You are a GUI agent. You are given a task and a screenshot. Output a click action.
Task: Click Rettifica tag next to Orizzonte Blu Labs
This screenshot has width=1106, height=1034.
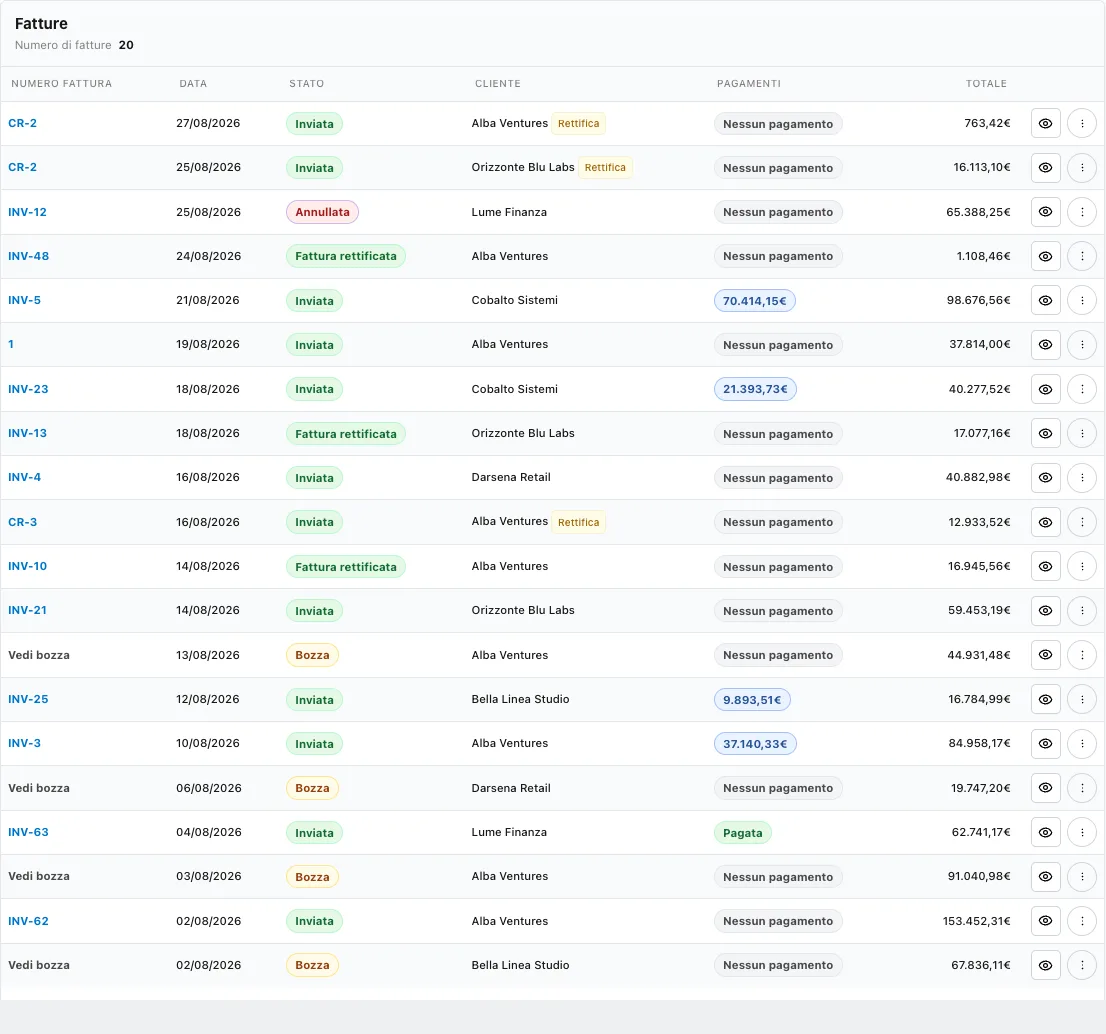pos(605,167)
